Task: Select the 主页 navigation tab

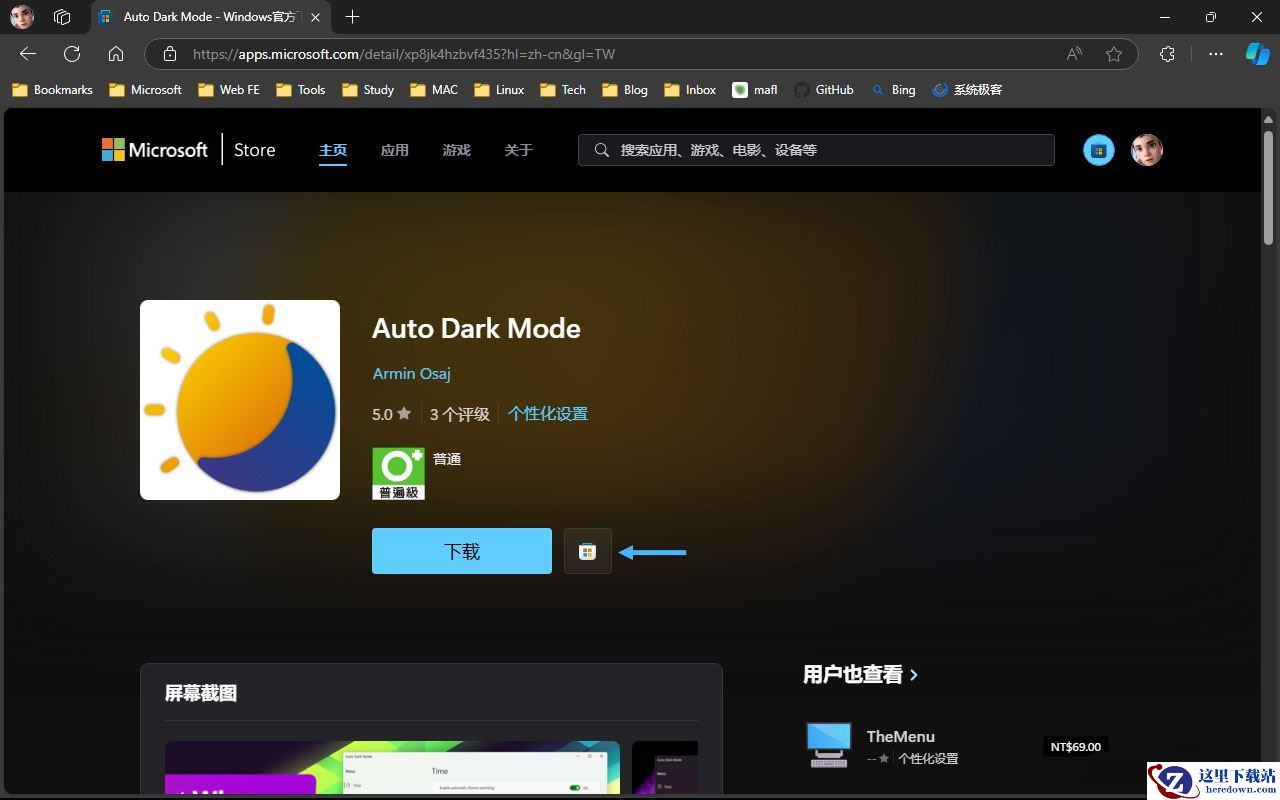Action: click(x=333, y=150)
